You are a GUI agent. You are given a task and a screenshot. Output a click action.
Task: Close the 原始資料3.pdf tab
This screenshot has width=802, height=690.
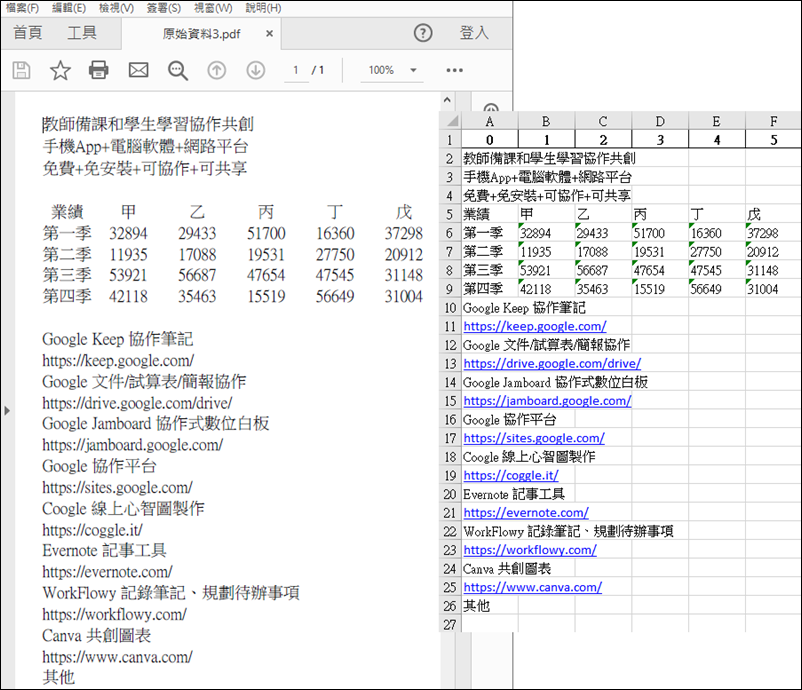270,34
